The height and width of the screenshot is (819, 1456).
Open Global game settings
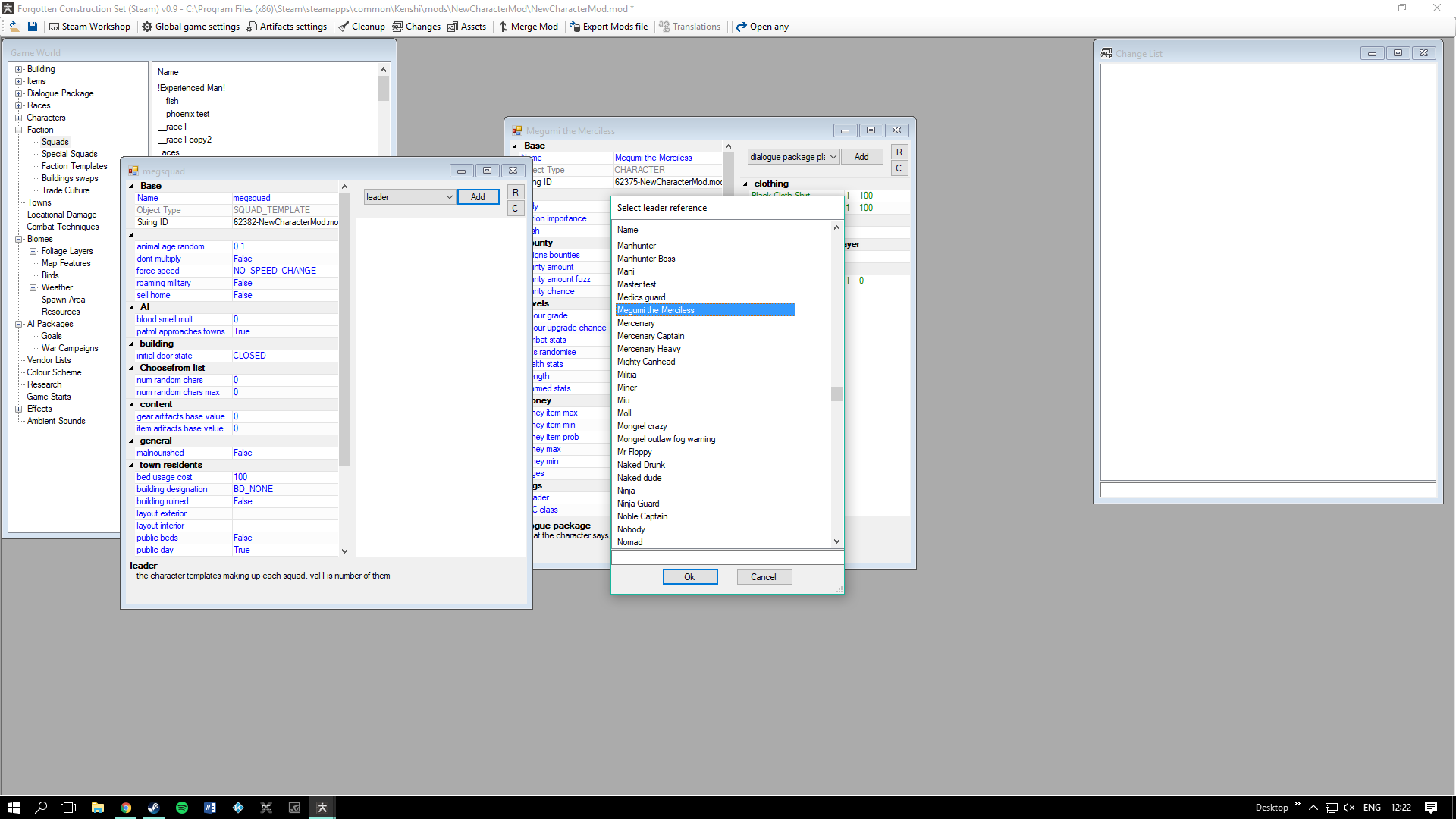(x=190, y=27)
